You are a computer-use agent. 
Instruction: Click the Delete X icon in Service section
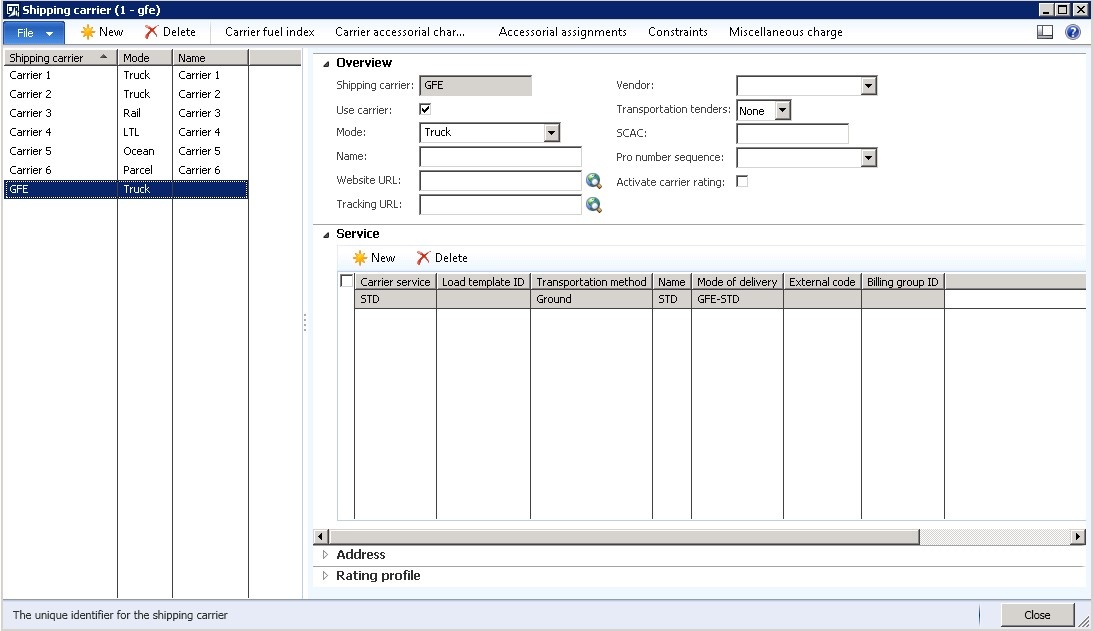[x=423, y=258]
